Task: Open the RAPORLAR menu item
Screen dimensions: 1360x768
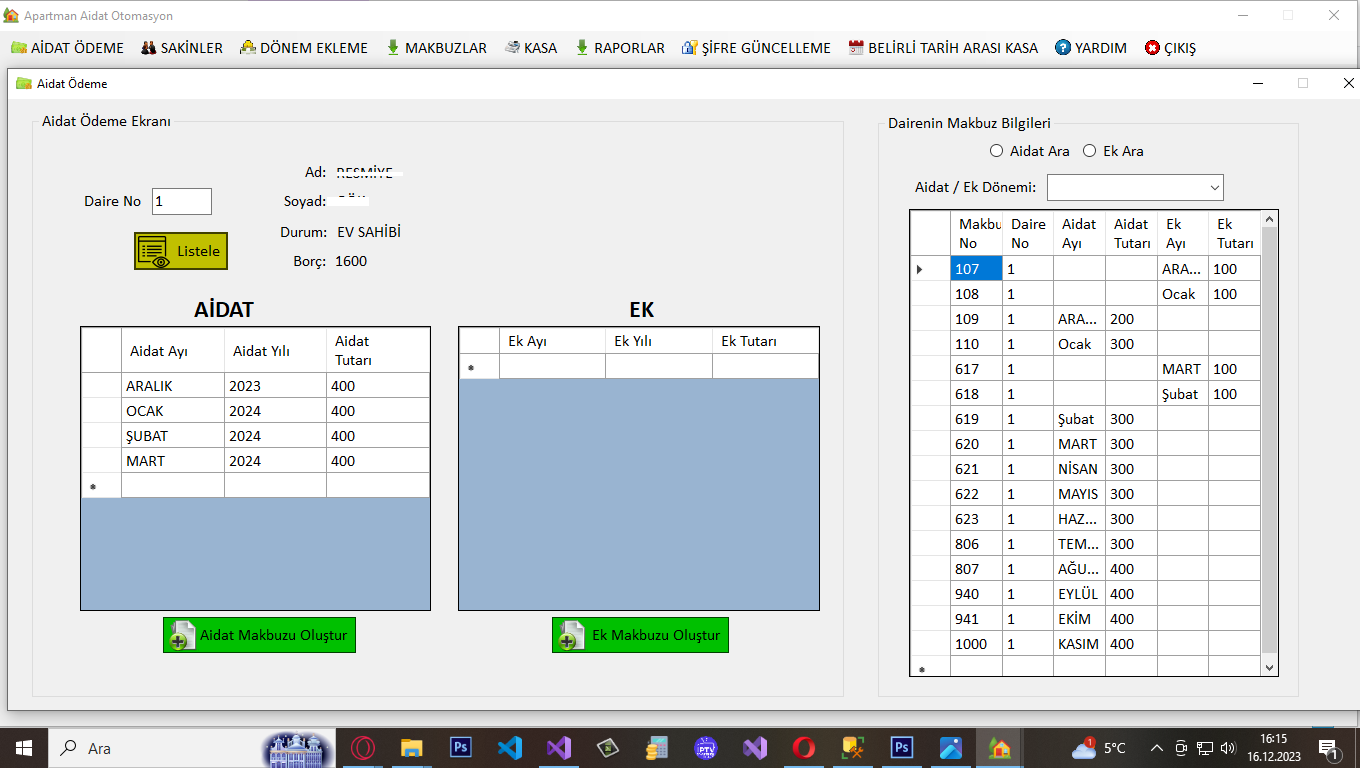Action: tap(620, 48)
